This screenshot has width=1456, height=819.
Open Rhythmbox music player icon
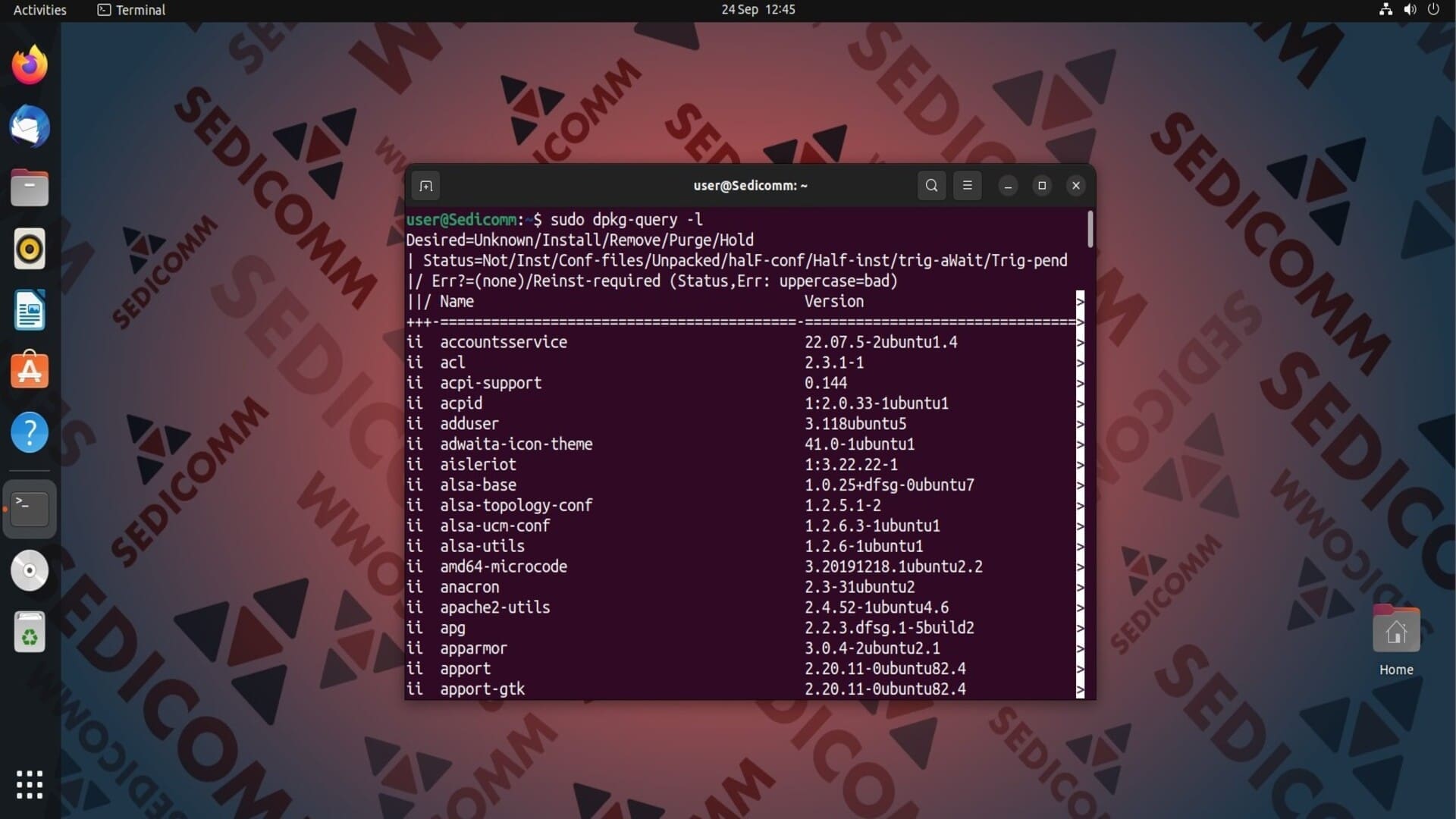[x=30, y=249]
